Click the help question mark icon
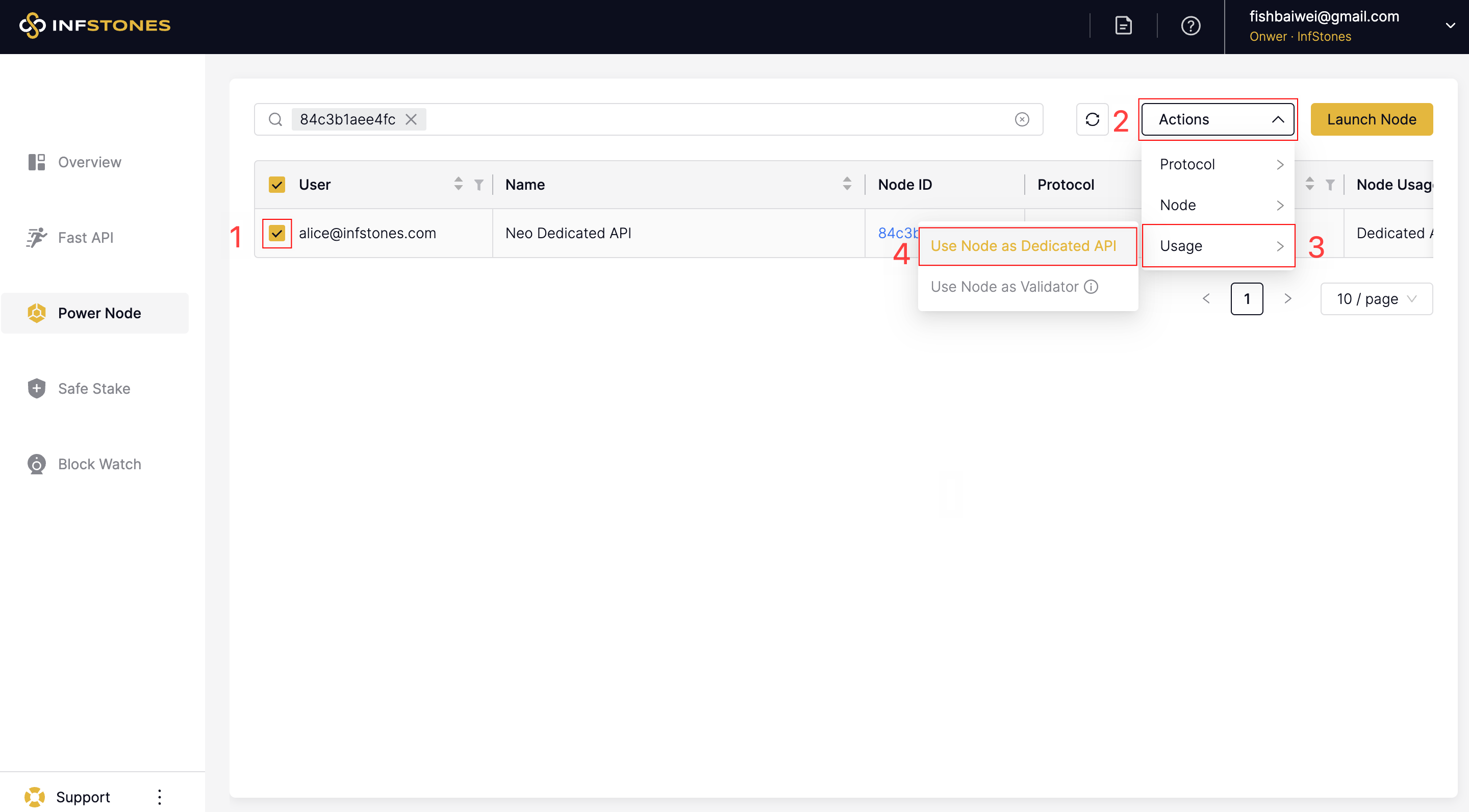Image resolution: width=1469 pixels, height=812 pixels. click(x=1190, y=26)
